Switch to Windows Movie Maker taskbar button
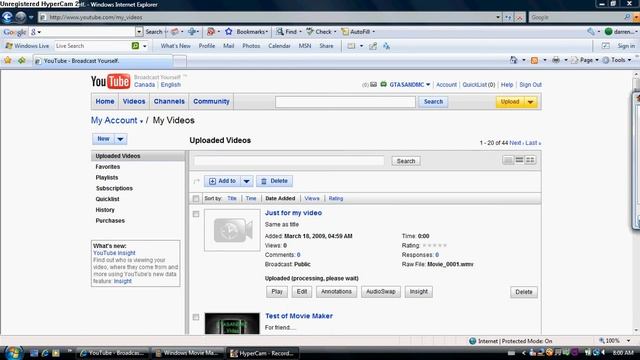Image resolution: width=640 pixels, height=360 pixels. 188,353
